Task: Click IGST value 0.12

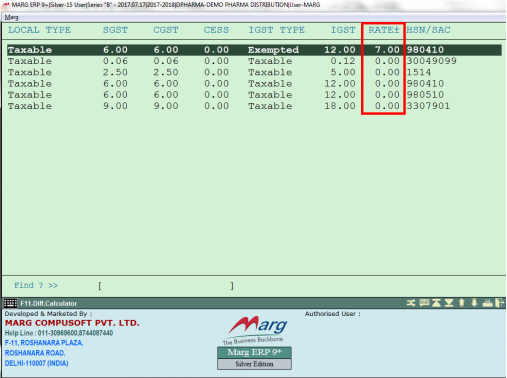Action: [x=343, y=61]
